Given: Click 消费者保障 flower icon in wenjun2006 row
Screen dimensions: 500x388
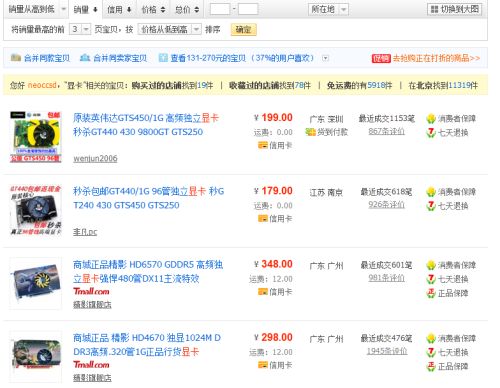Looking at the screenshot, I should coord(431,119).
